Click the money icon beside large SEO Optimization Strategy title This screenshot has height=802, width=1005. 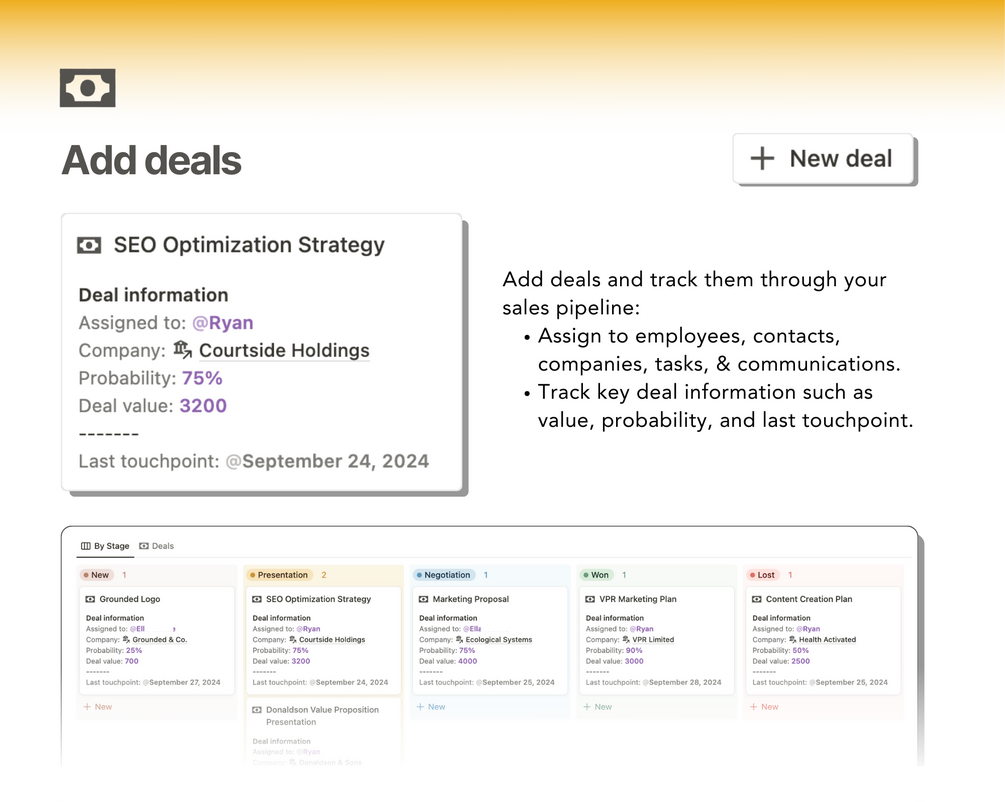[x=89, y=245]
